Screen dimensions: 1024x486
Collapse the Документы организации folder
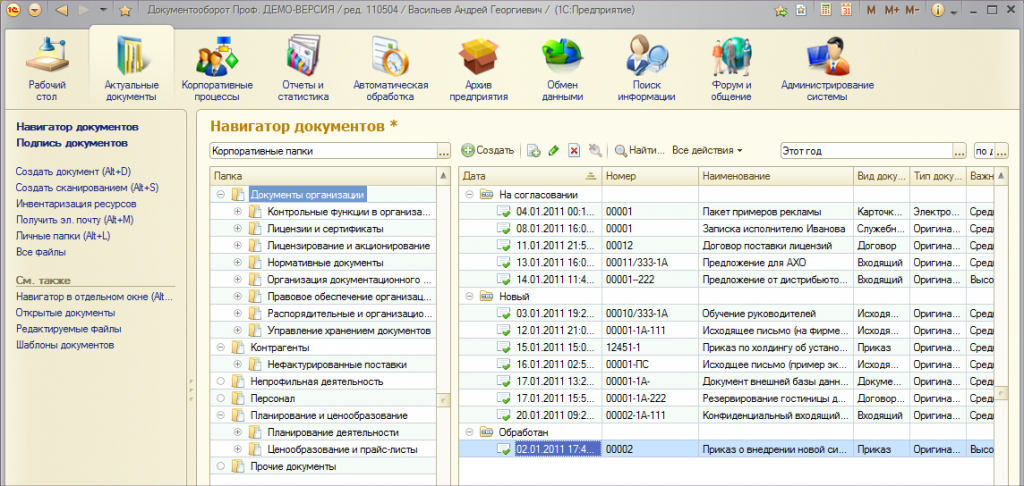coord(220,195)
